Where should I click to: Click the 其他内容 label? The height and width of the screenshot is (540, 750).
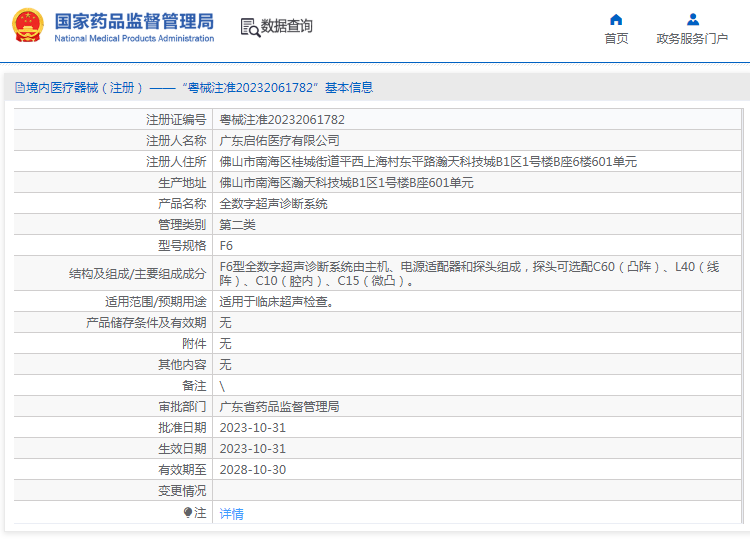pos(182,365)
